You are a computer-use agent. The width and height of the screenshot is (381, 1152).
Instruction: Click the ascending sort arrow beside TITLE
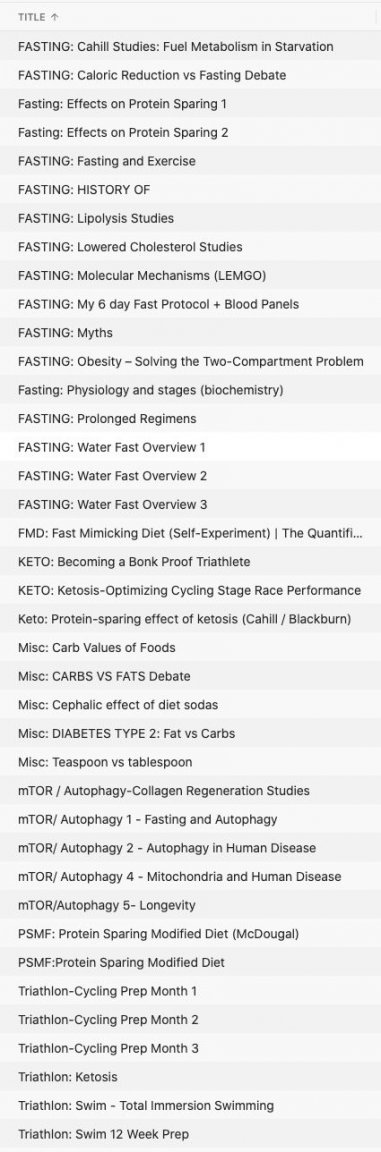(x=55, y=17)
